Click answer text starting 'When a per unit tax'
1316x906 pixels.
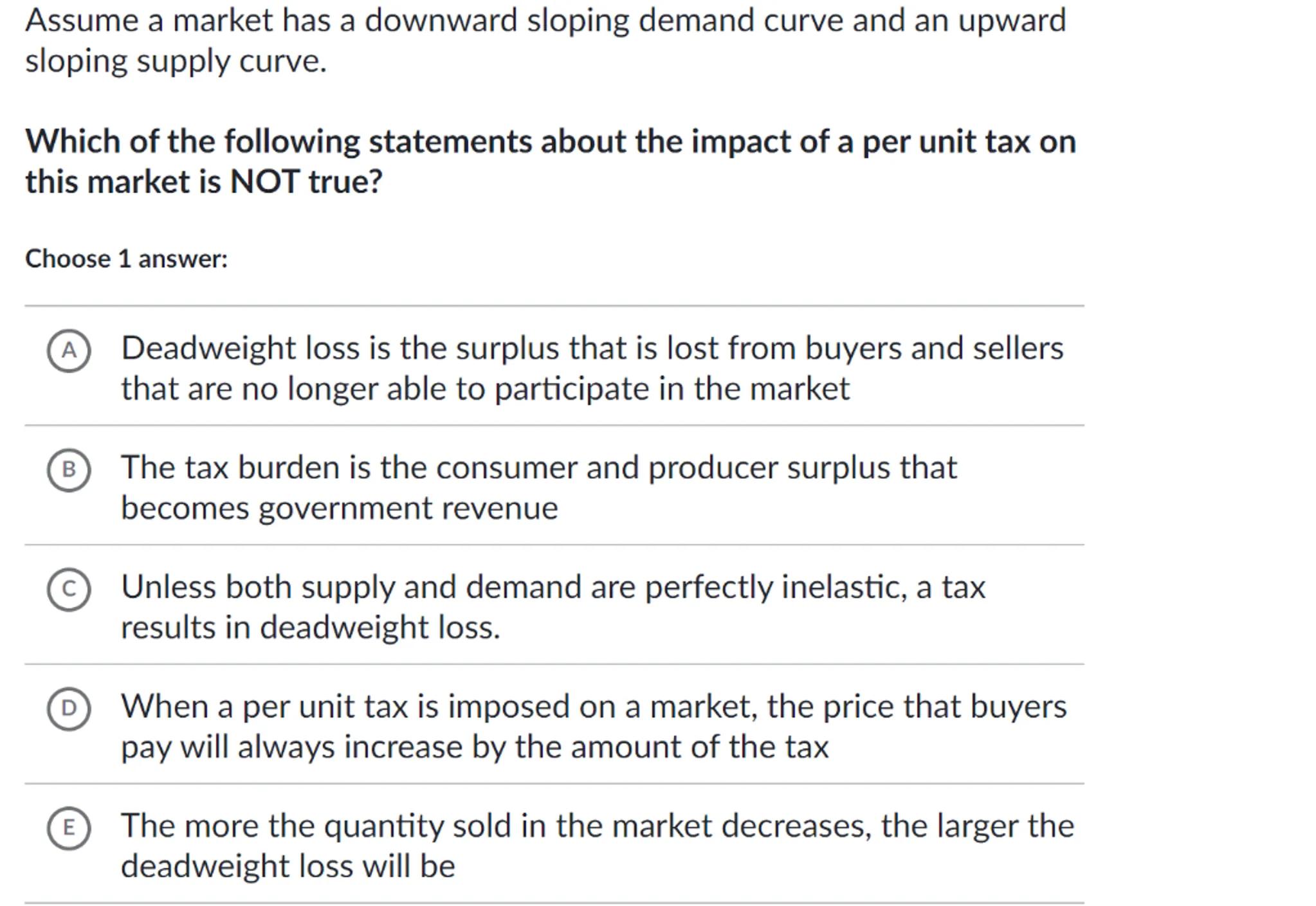point(593,707)
